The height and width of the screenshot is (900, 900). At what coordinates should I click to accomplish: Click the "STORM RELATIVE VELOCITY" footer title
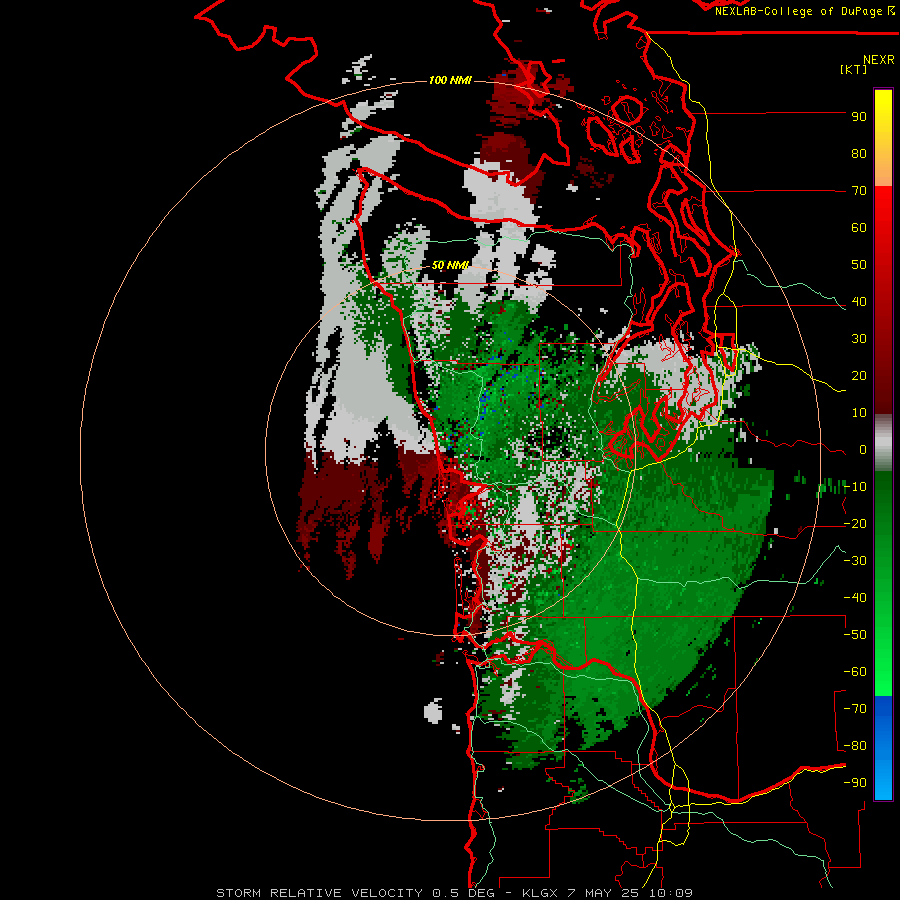[x=319, y=893]
